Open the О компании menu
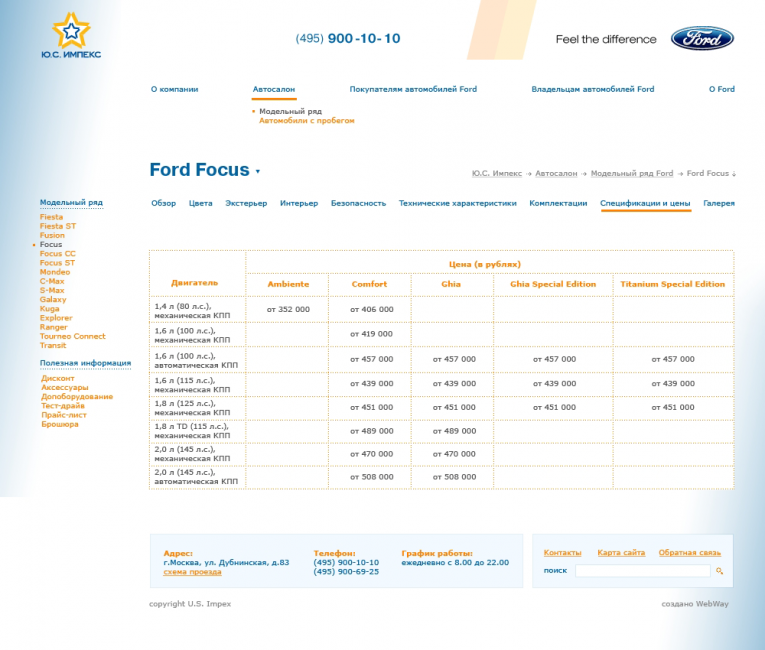Viewport: 765px width, 650px height. [174, 89]
